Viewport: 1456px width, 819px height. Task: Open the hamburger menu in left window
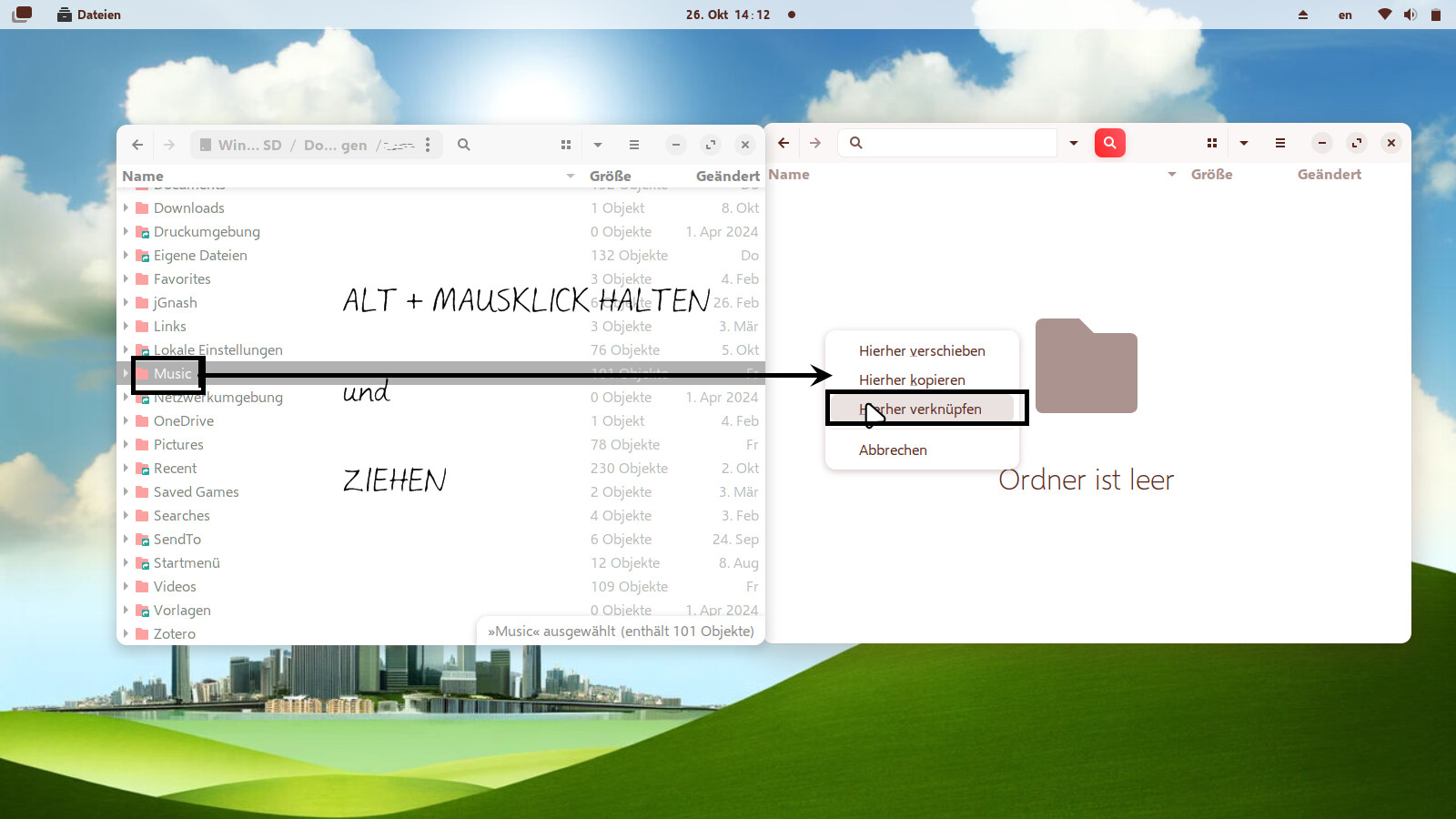[634, 145]
